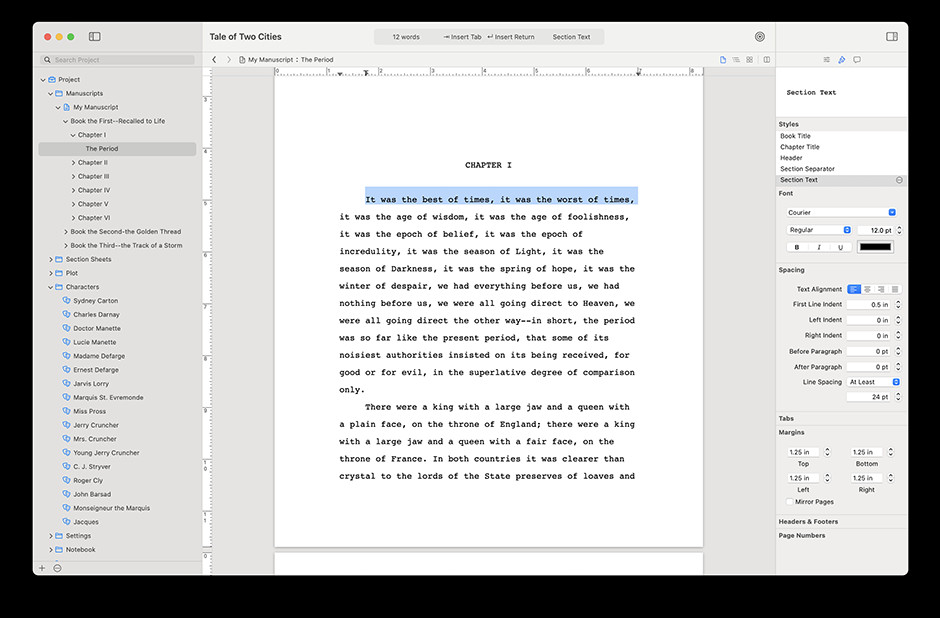Open the At Least line spacing dropdown

(x=874, y=382)
